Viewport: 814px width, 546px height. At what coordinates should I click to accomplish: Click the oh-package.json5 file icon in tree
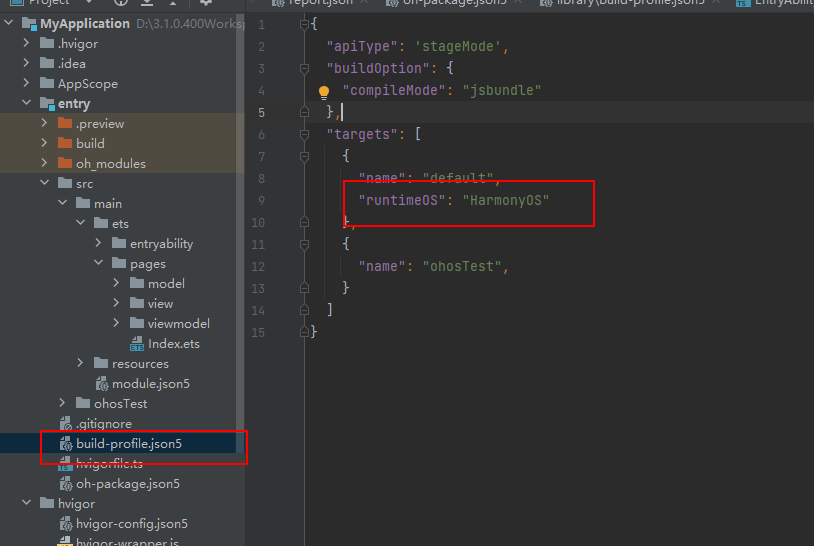[65, 484]
